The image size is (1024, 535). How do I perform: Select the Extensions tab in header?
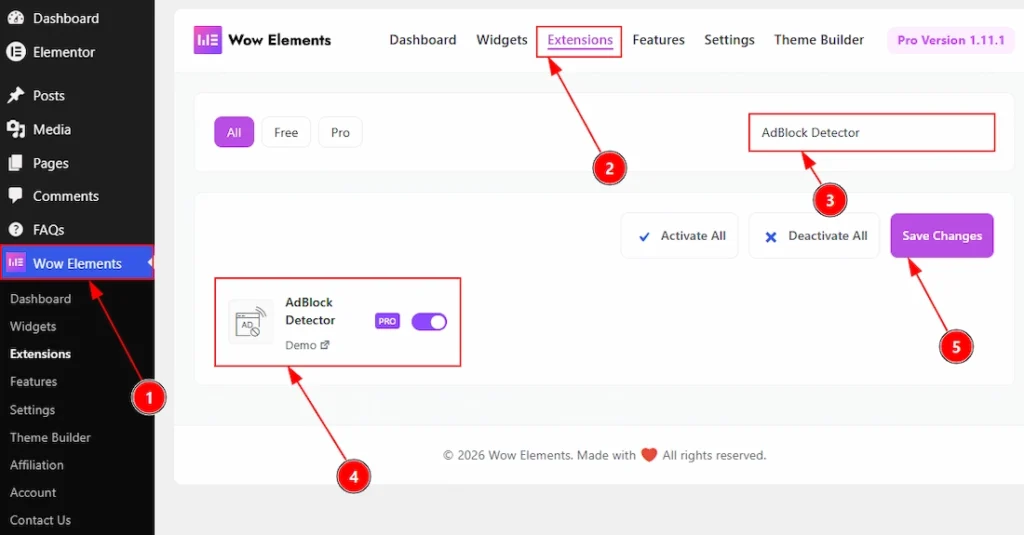(580, 41)
